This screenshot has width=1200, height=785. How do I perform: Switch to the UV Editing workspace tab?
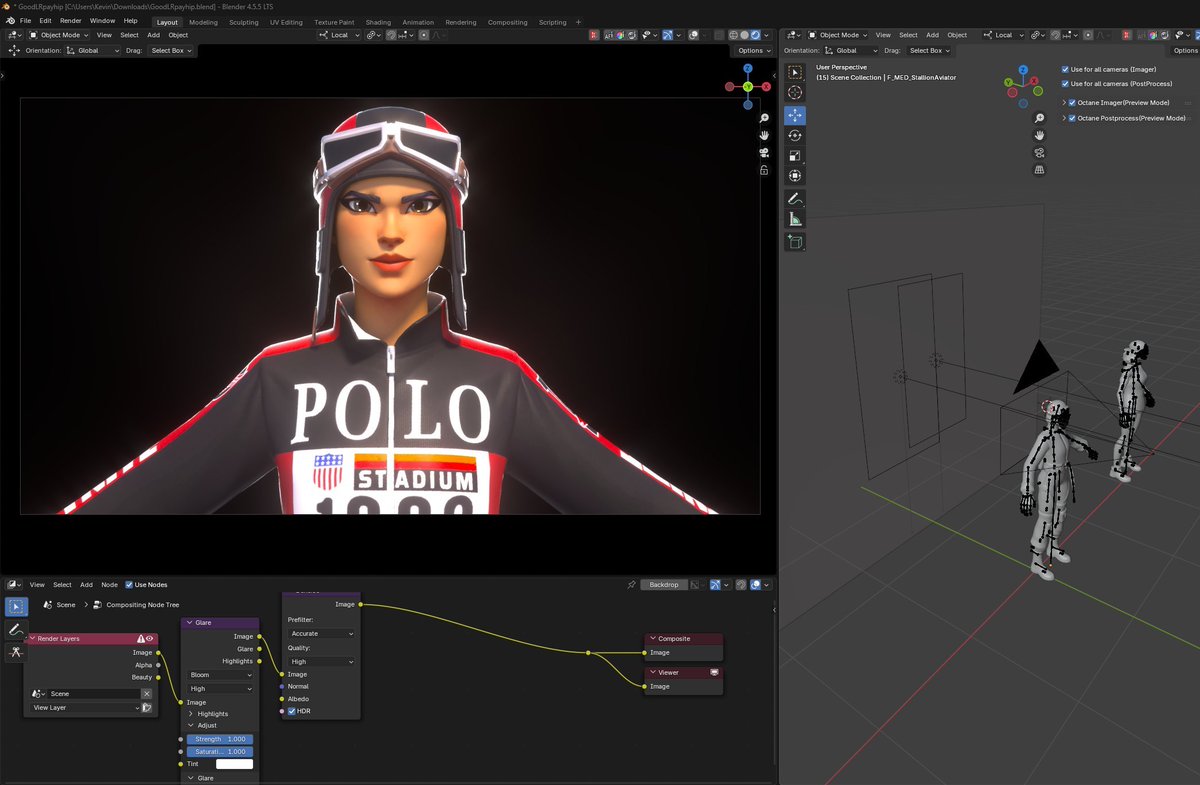285,22
